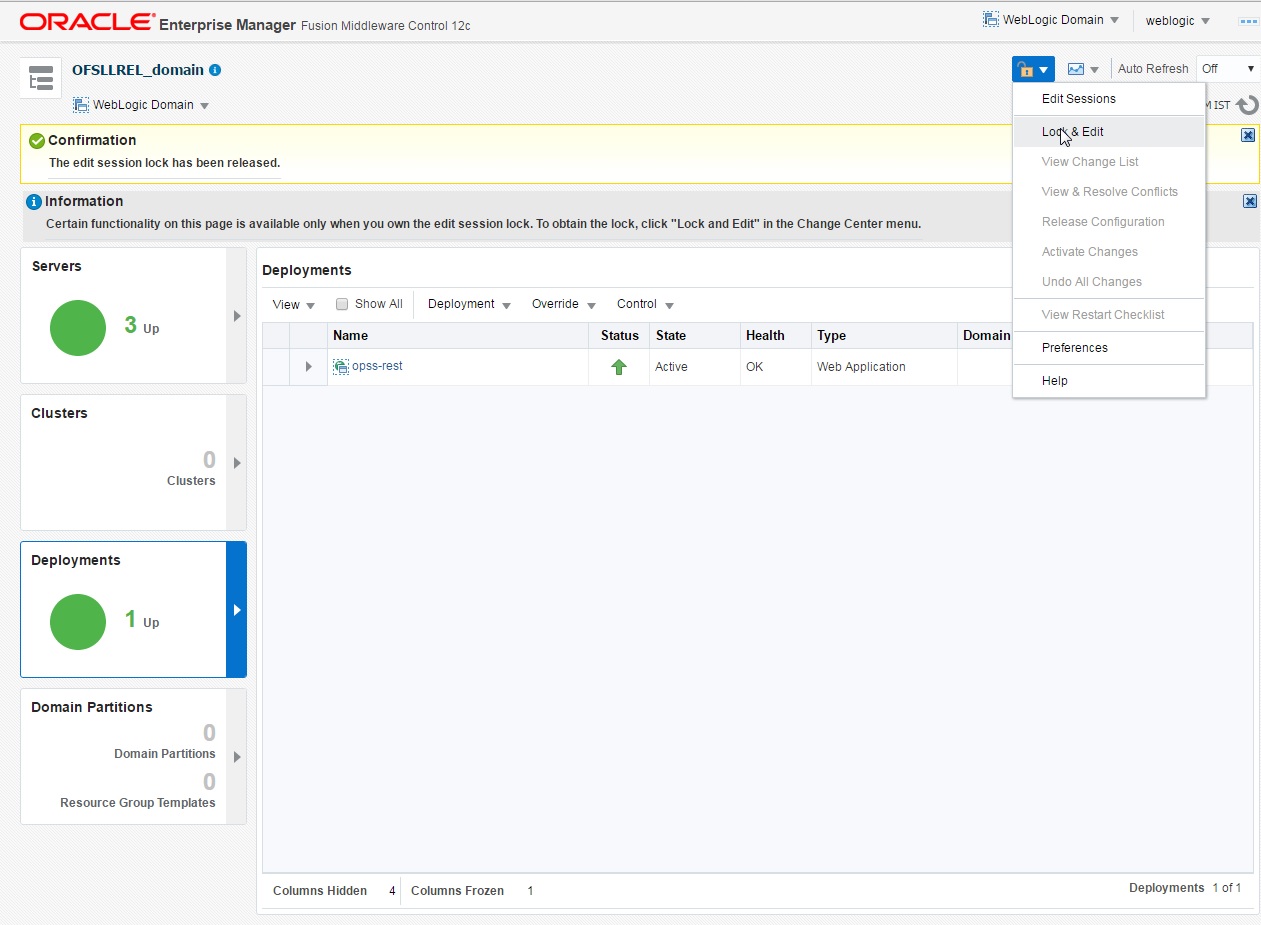Open the WebLogic Domain menu under domain name
Image resolution: width=1261 pixels, height=925 pixels.
pos(141,105)
